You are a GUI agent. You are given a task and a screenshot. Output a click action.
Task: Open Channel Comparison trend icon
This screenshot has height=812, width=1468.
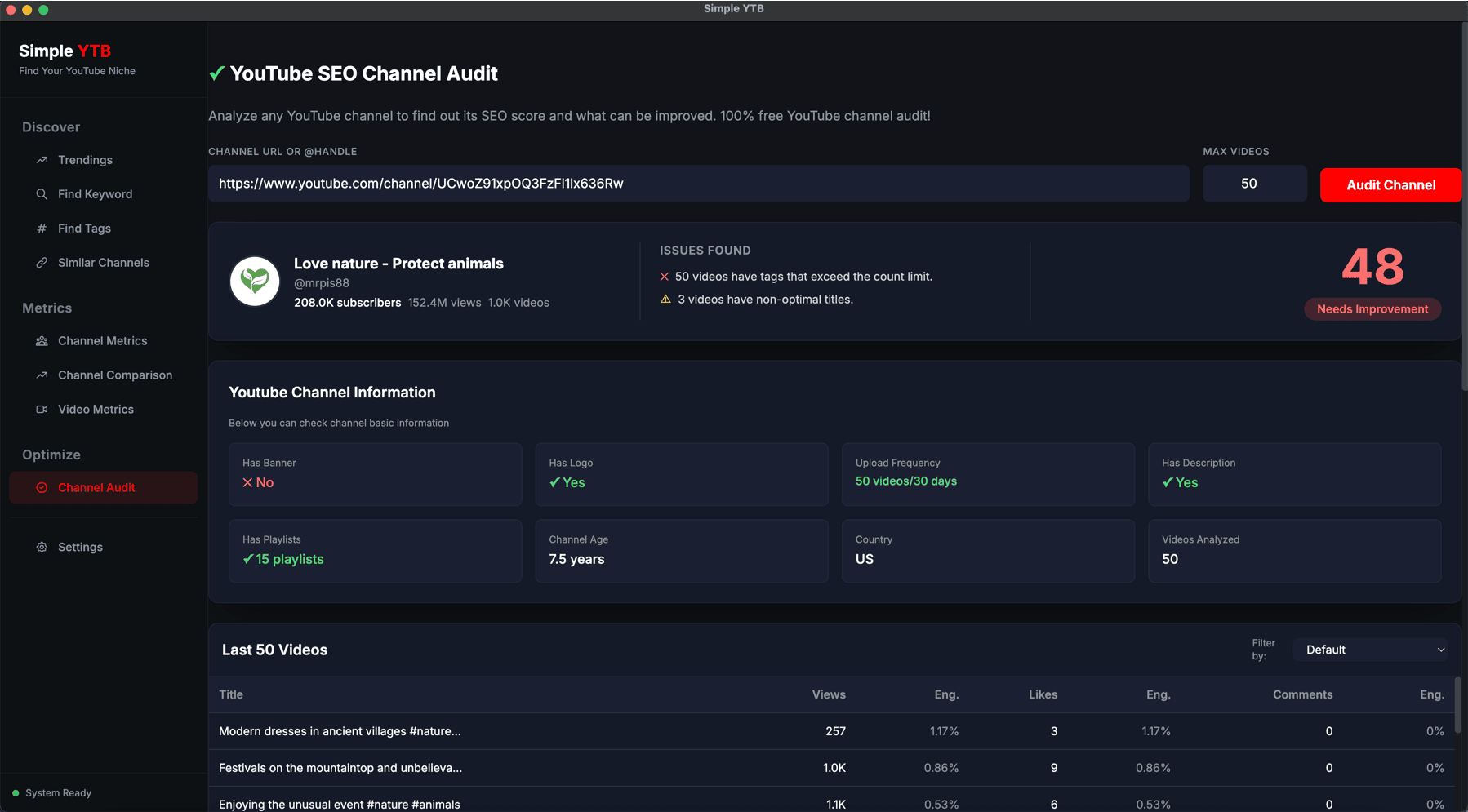point(41,375)
